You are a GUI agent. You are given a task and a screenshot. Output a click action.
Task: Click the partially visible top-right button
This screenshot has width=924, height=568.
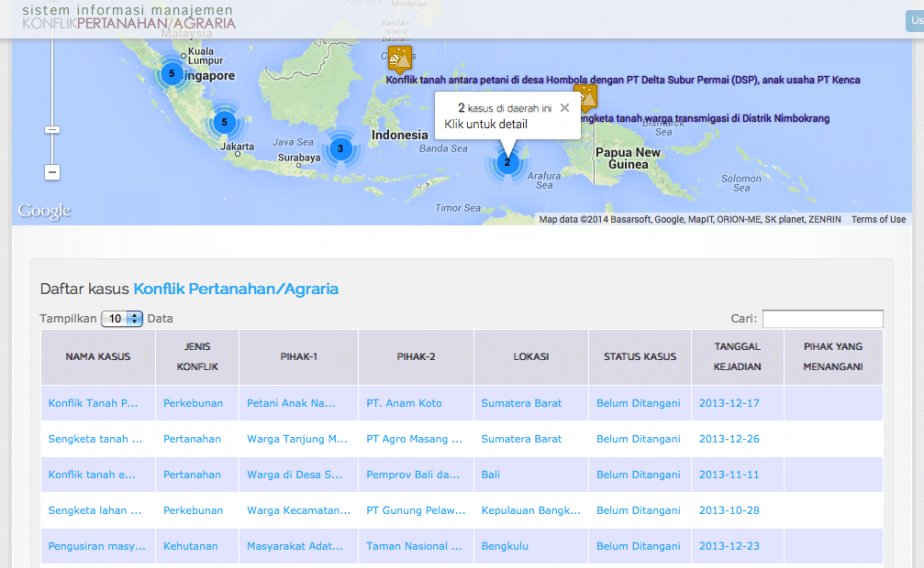[915, 21]
